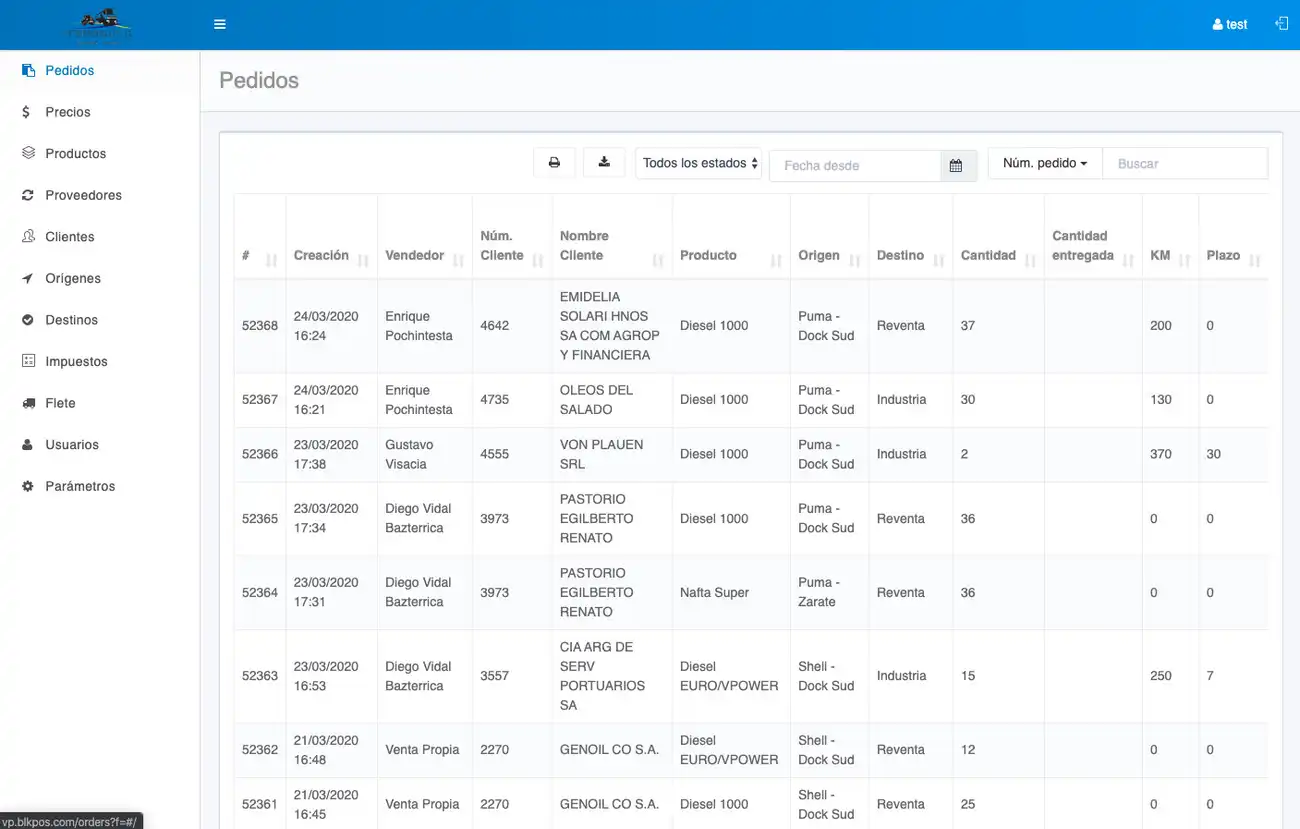This screenshot has height=829, width=1300.
Task: Click the logout icon at top right
Action: point(1281,24)
